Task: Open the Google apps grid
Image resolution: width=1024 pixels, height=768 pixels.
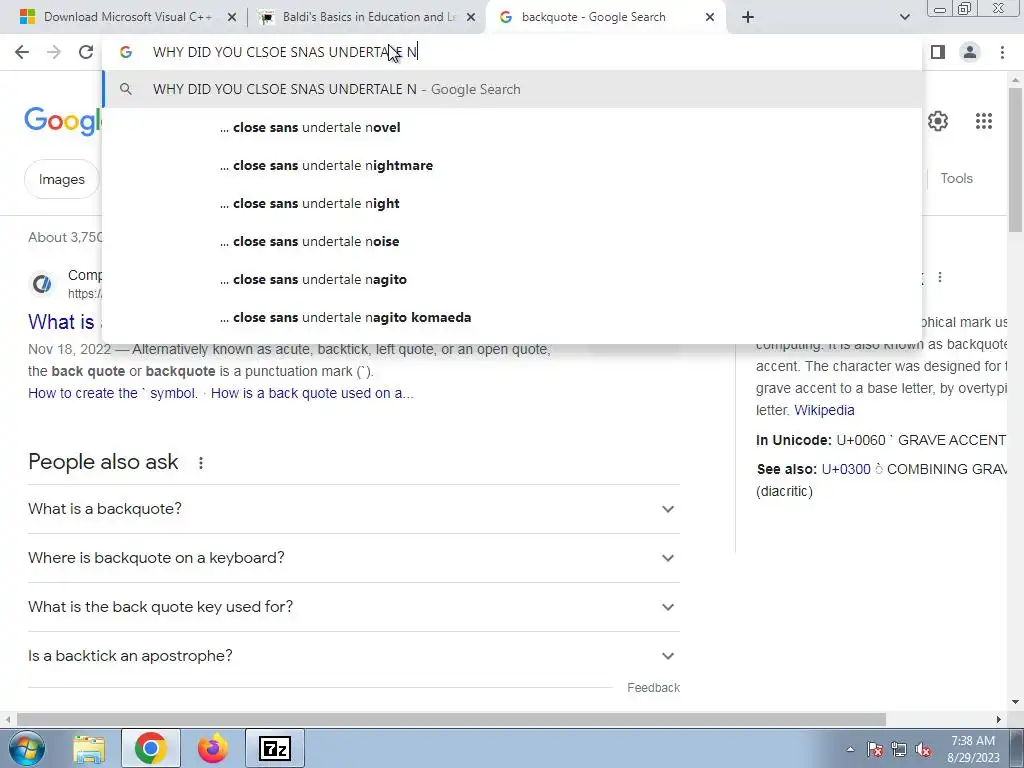Action: point(984,121)
